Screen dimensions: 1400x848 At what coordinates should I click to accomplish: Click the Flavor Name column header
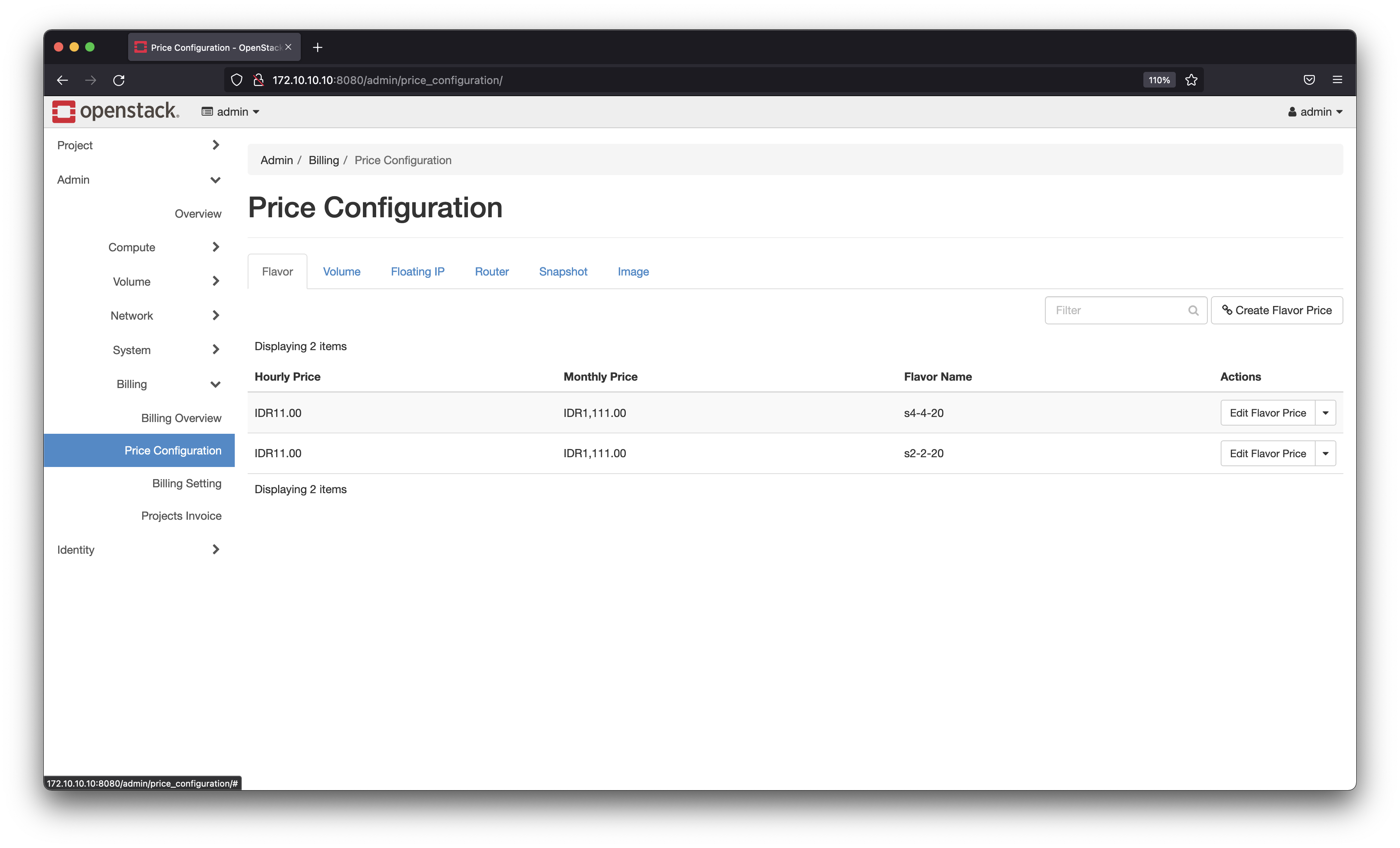[937, 377]
